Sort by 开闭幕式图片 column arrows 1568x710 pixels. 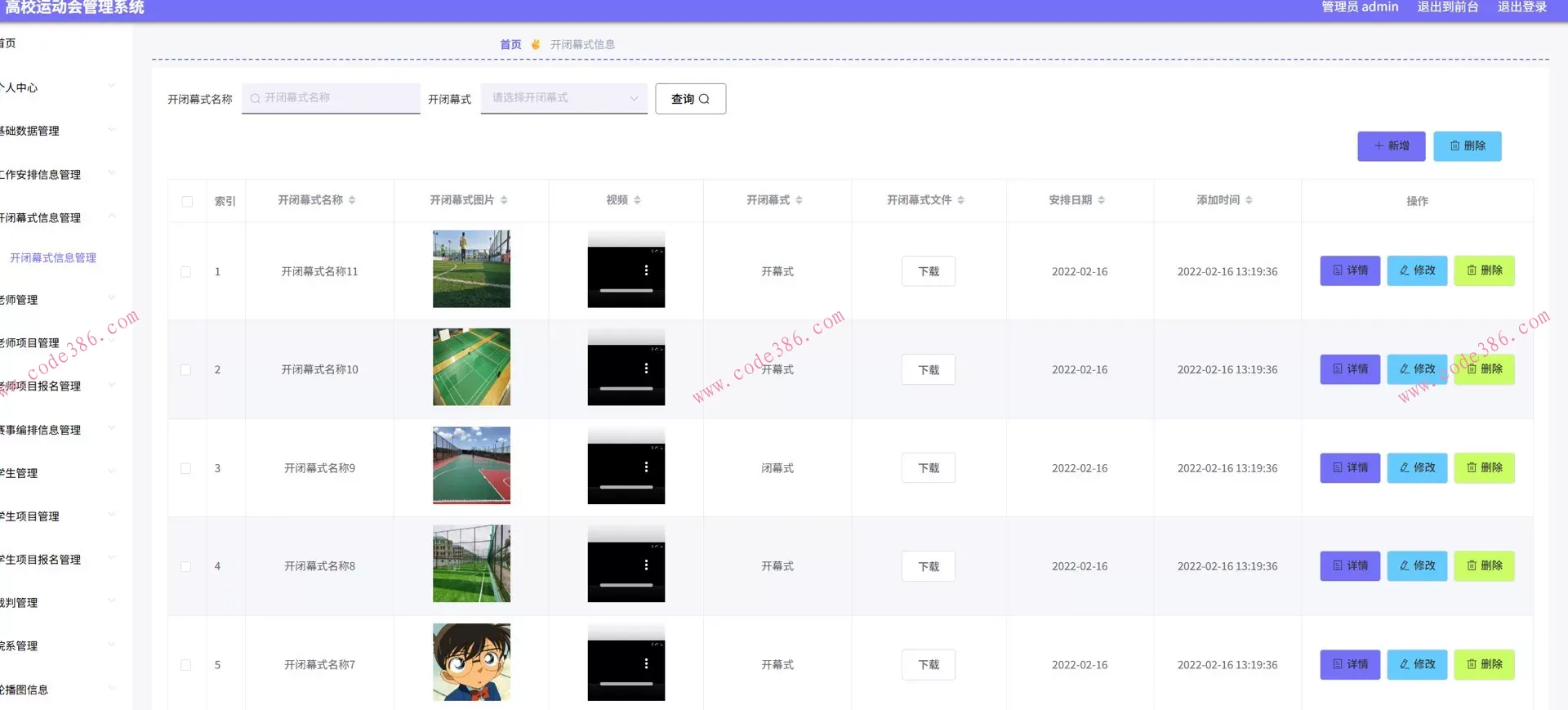point(504,200)
